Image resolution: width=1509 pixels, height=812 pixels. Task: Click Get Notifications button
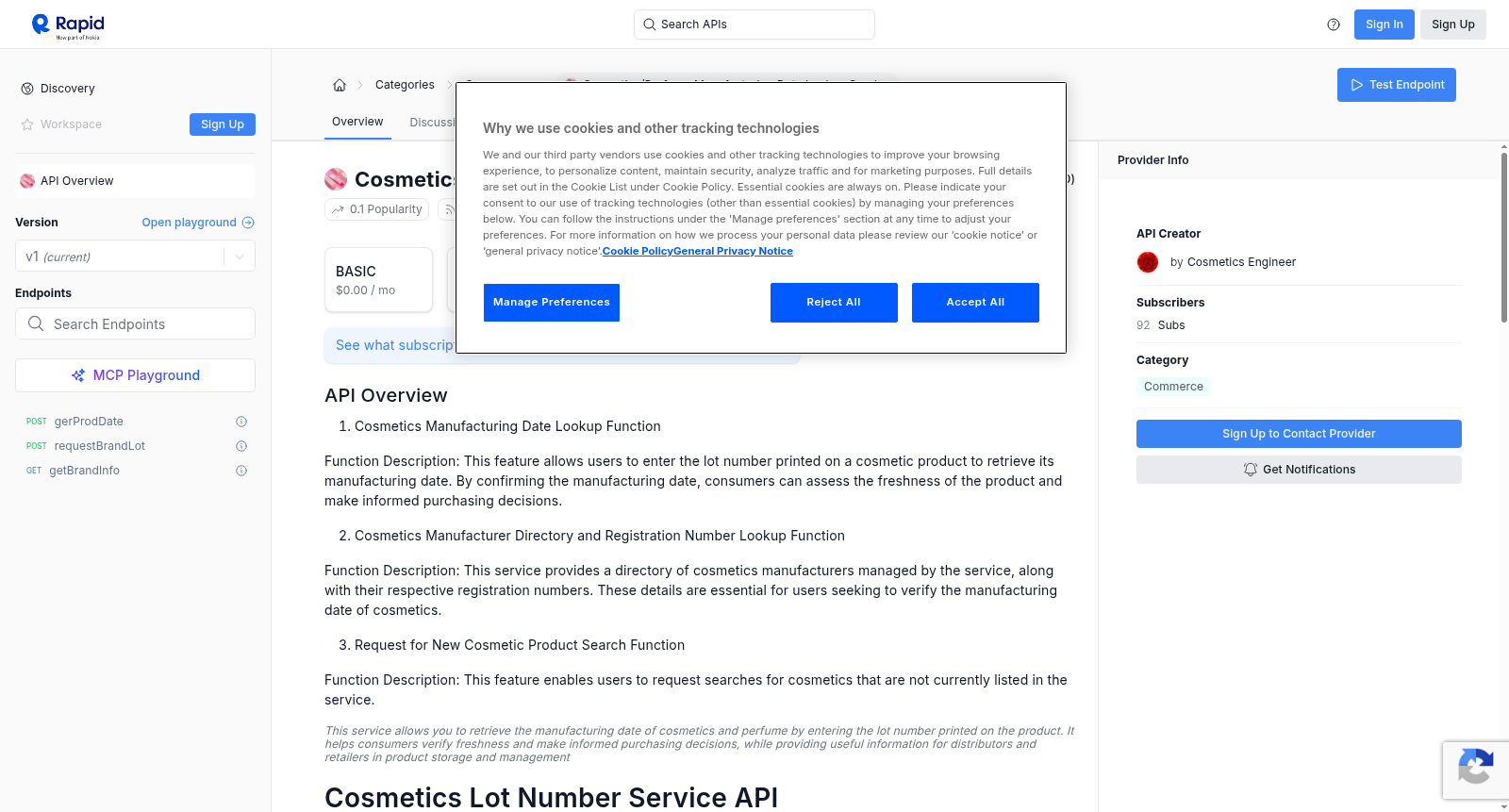click(x=1299, y=470)
